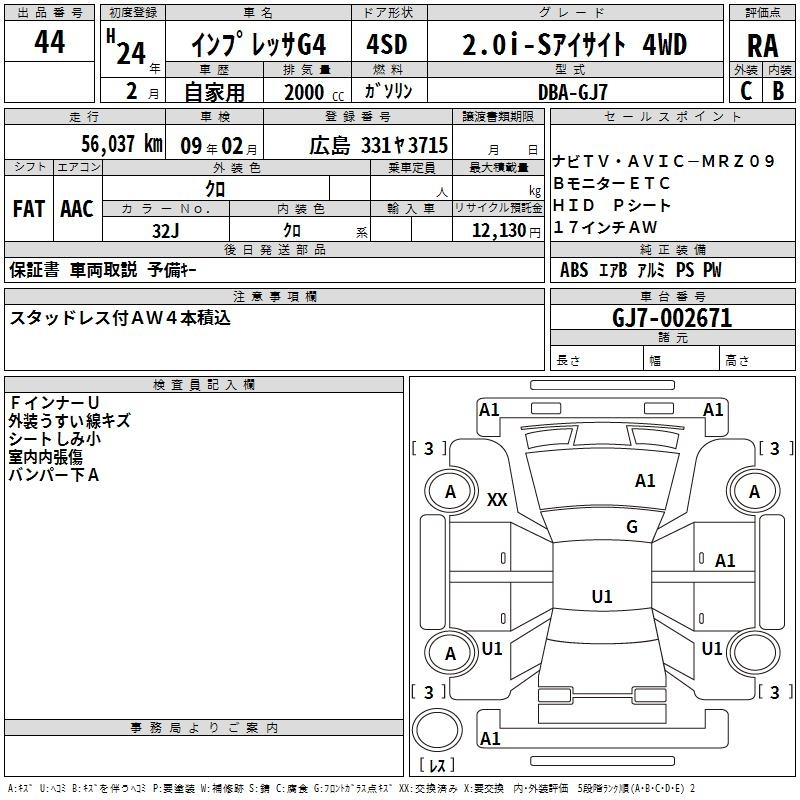800x800 pixels.
Task: Click the empty rear-right tire circle
Action: coord(754,653)
